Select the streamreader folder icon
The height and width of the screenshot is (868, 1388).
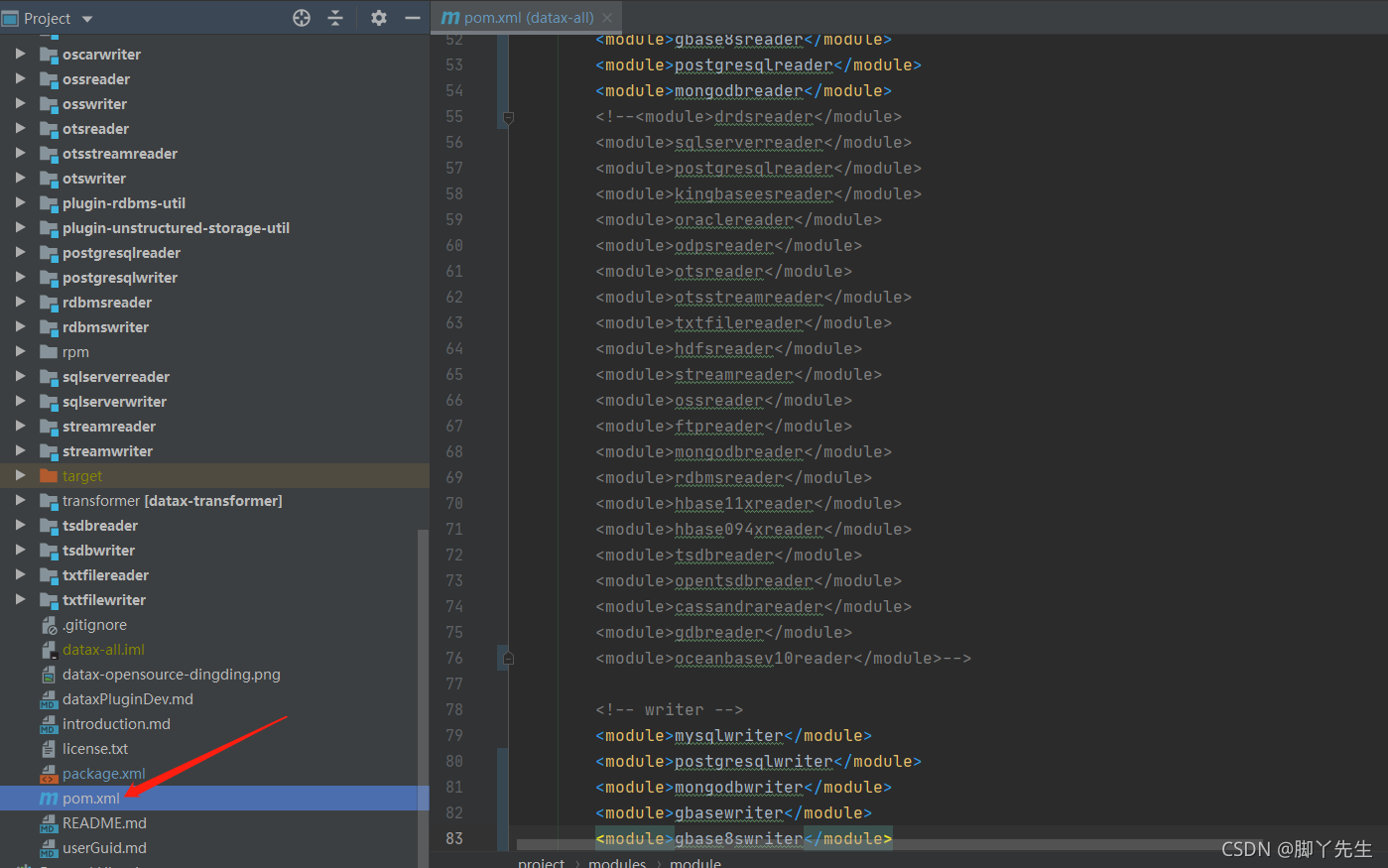coord(49,427)
